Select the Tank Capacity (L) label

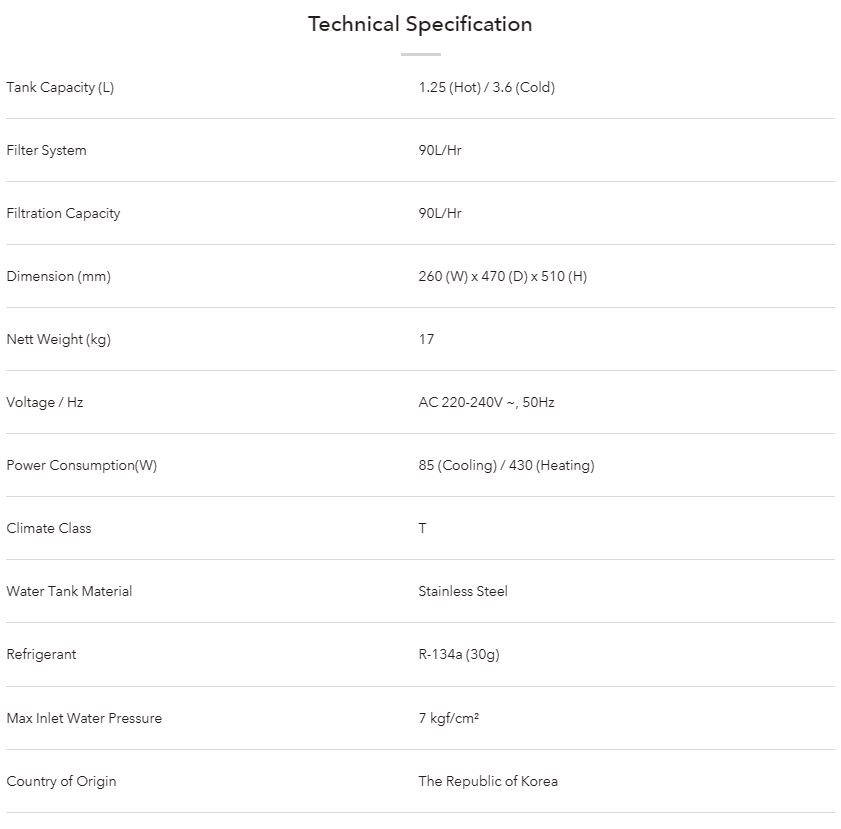point(60,87)
